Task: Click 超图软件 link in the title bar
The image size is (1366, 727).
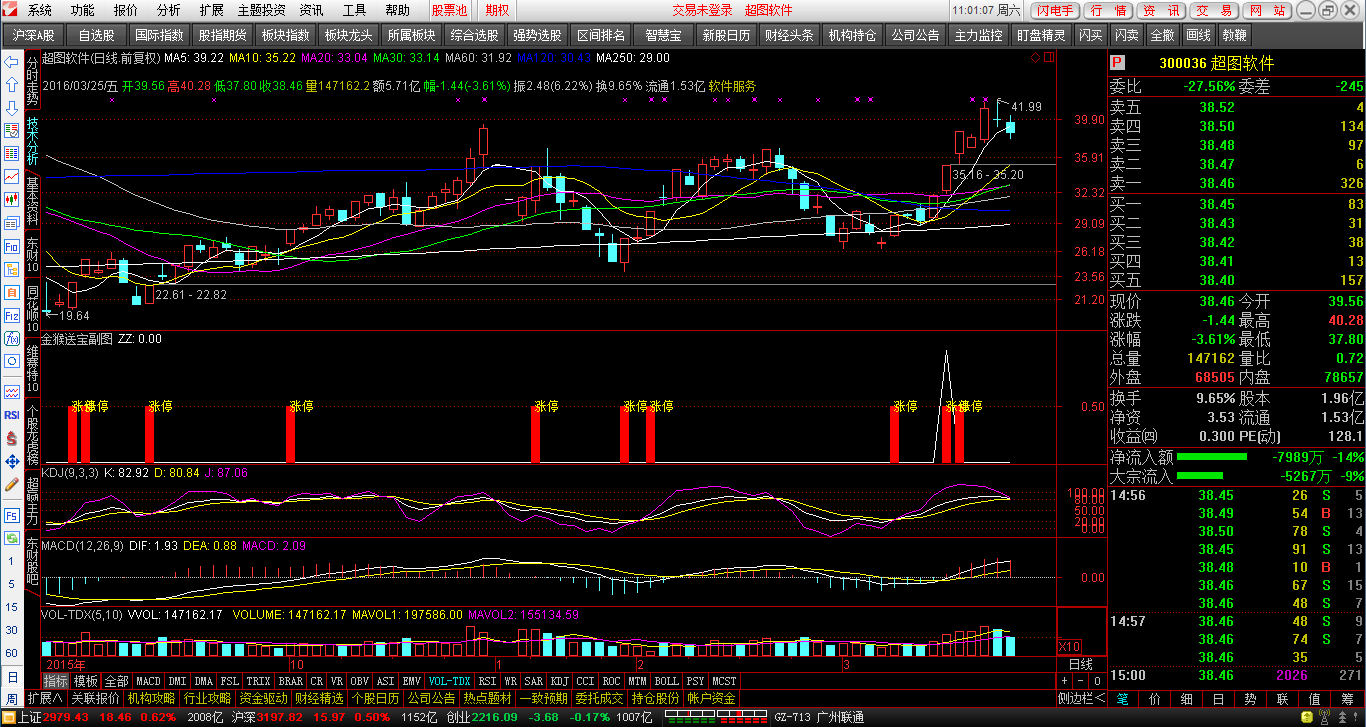Action: 768,10
